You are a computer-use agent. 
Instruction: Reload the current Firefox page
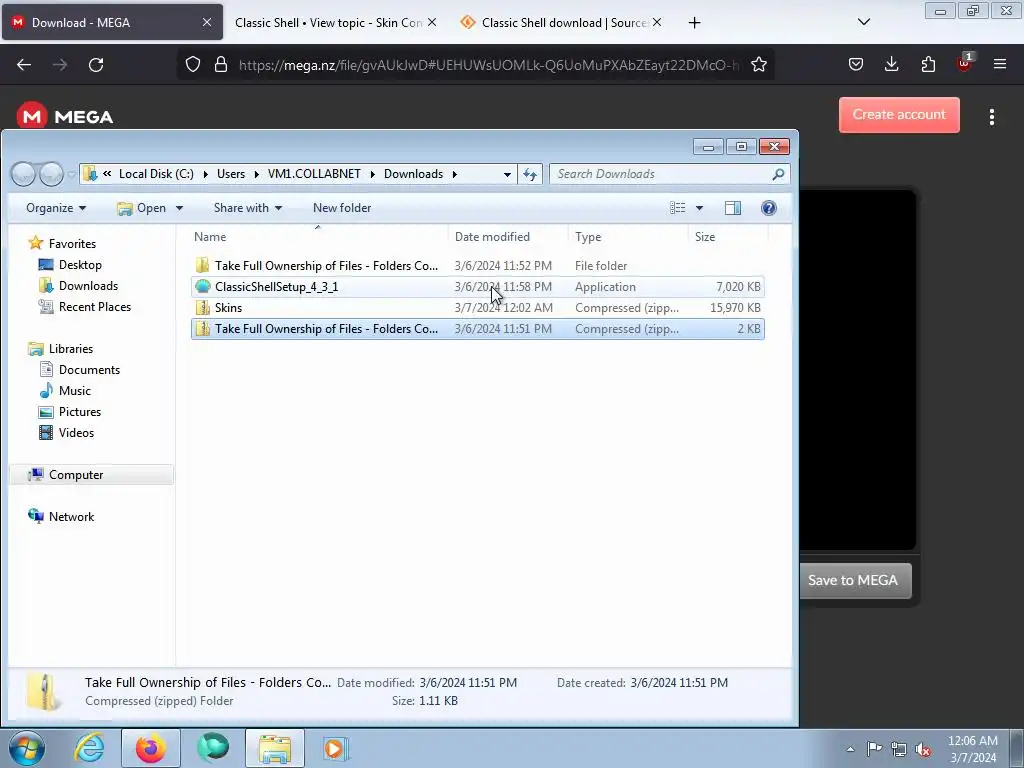[x=96, y=65]
